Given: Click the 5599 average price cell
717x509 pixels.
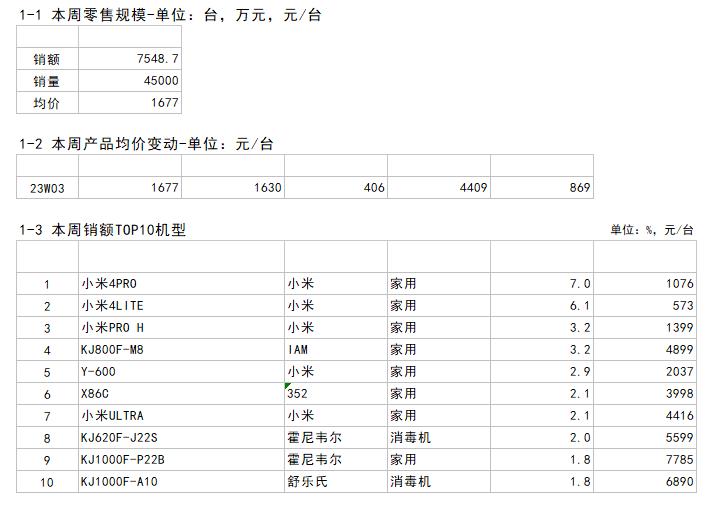Looking at the screenshot, I should 645,437.
